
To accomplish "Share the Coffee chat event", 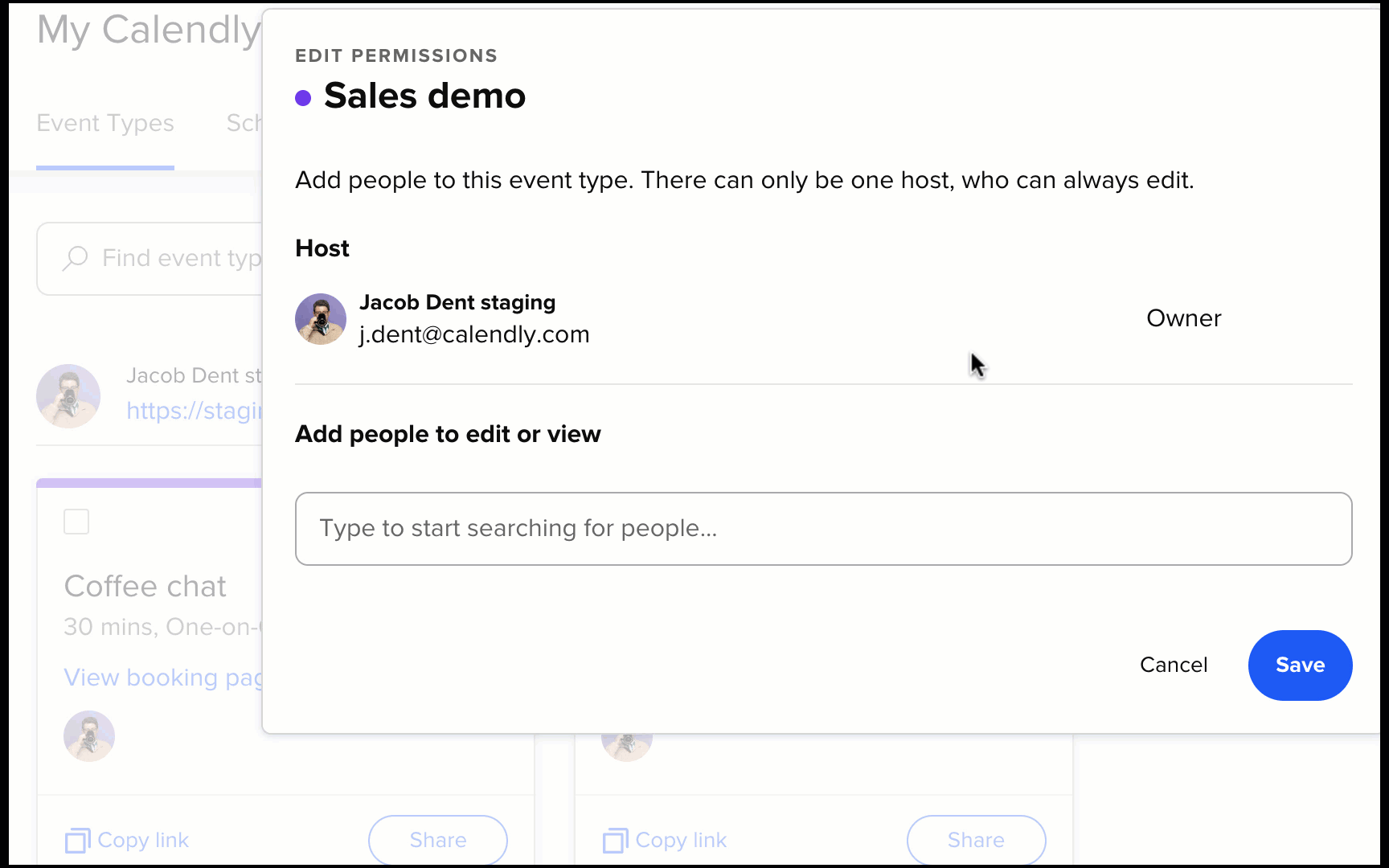I will tap(437, 839).
